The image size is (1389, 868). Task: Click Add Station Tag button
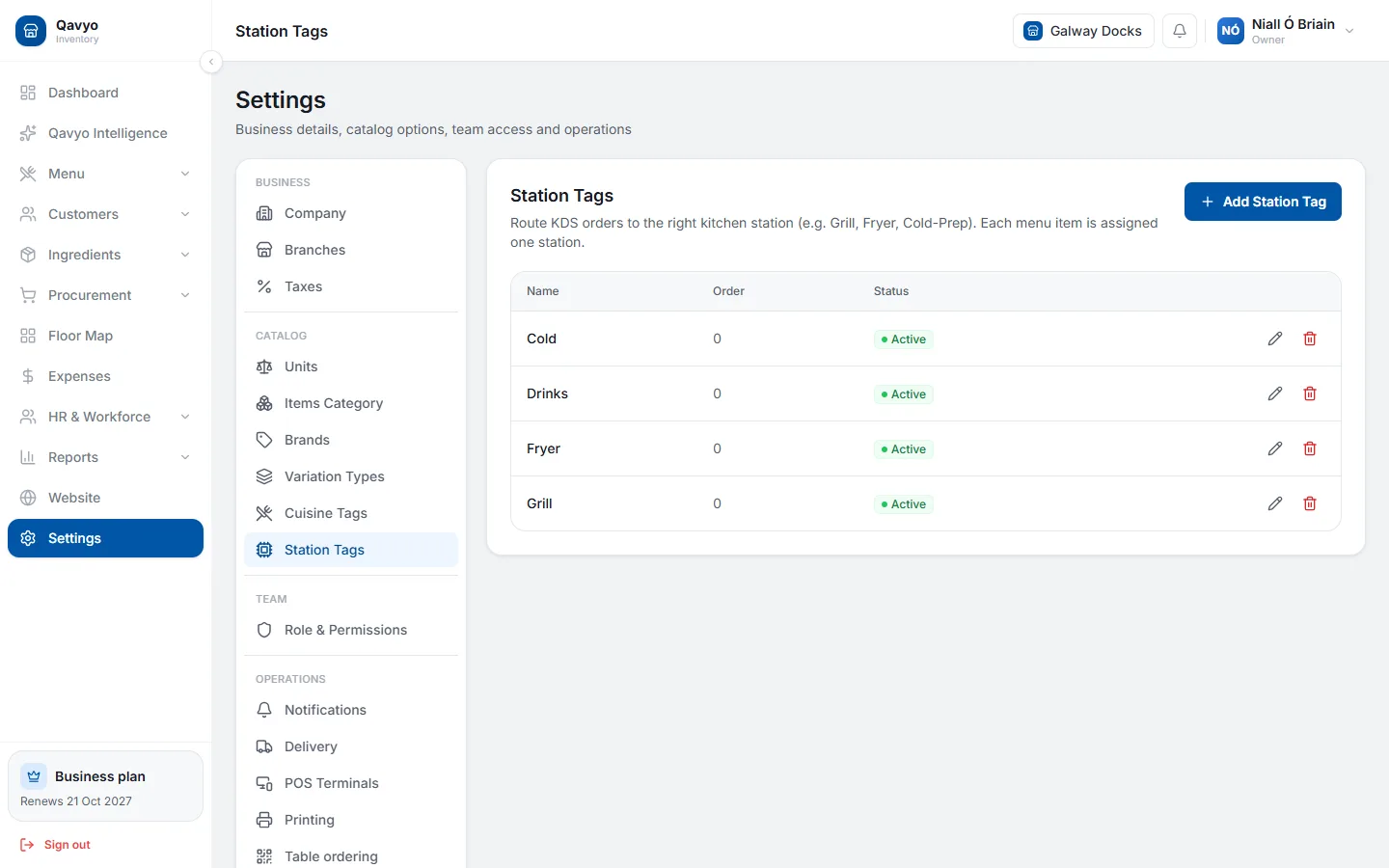pyautogui.click(x=1263, y=202)
